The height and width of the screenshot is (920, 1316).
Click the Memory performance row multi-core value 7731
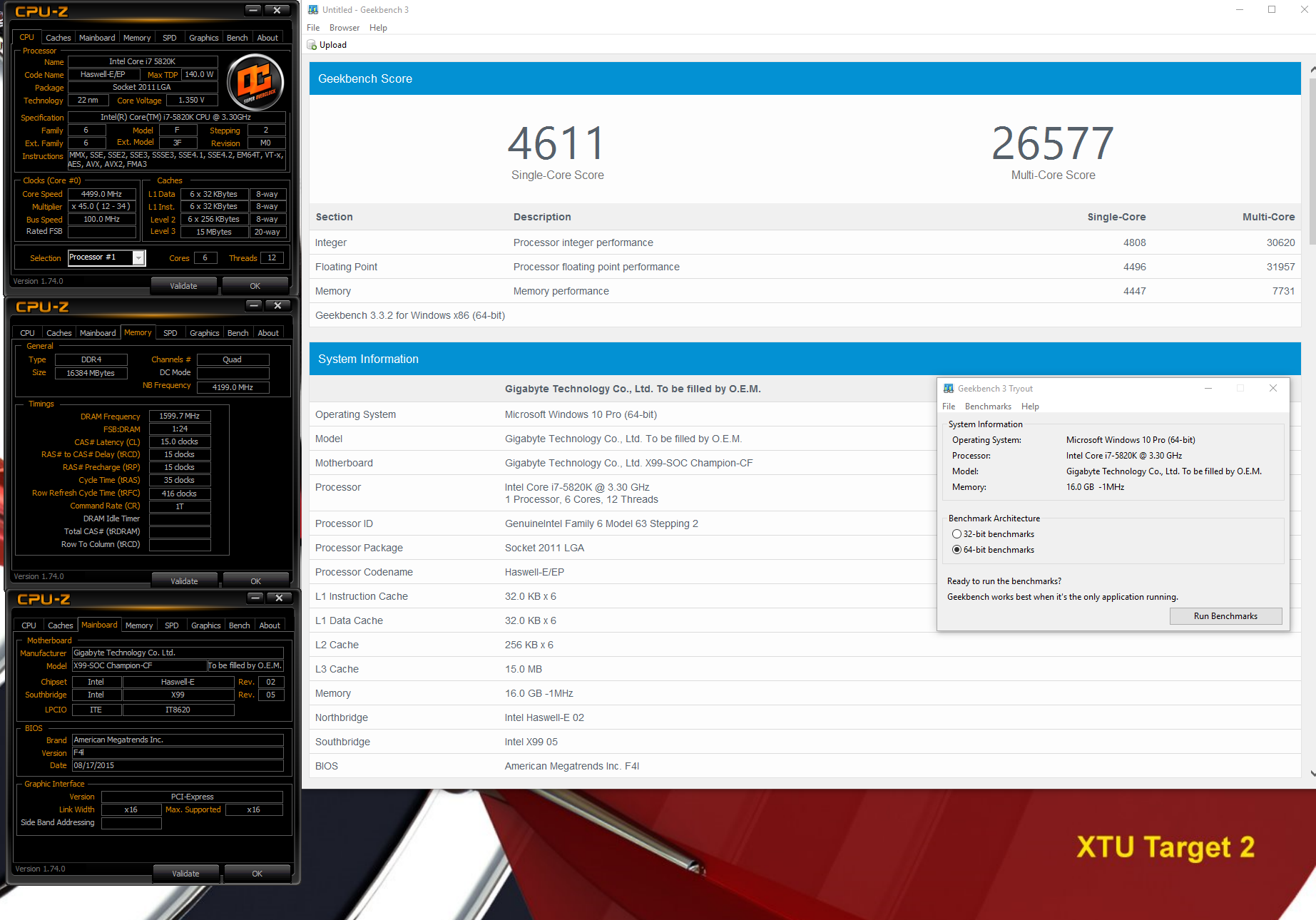click(1283, 291)
